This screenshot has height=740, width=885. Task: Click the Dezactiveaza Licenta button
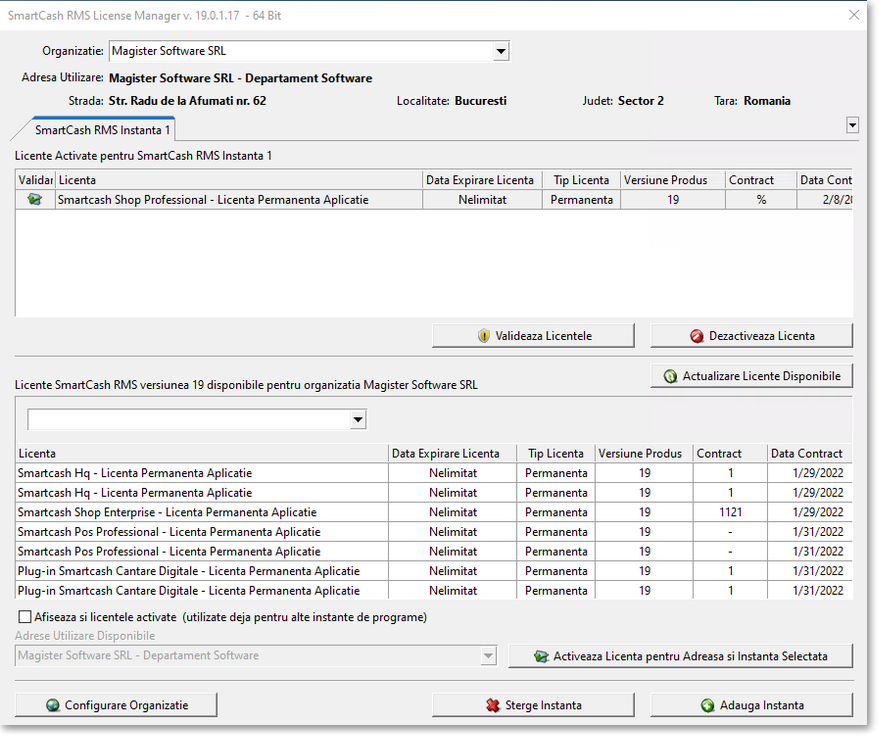(x=751, y=336)
